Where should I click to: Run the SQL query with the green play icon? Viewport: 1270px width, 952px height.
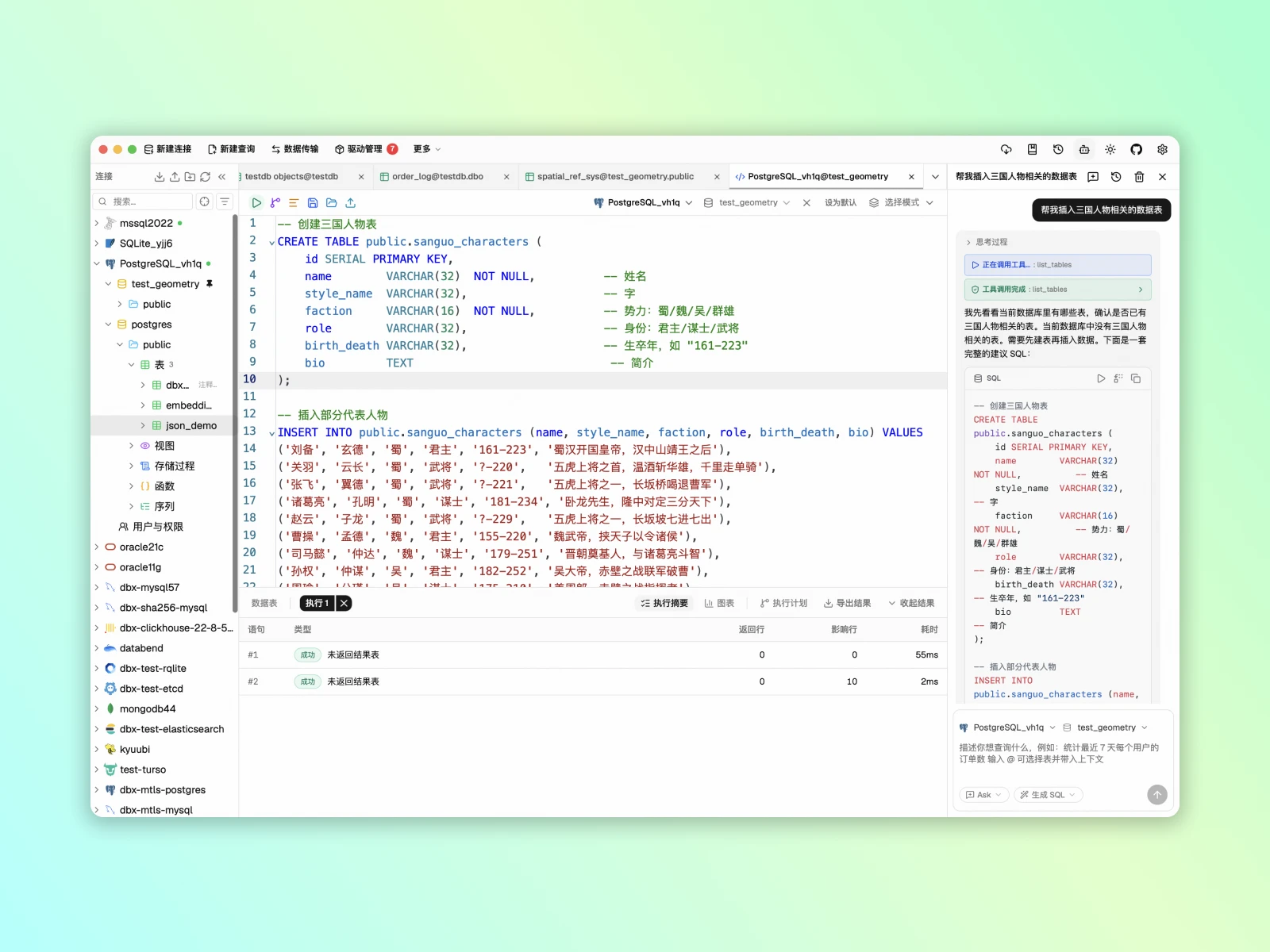point(256,203)
